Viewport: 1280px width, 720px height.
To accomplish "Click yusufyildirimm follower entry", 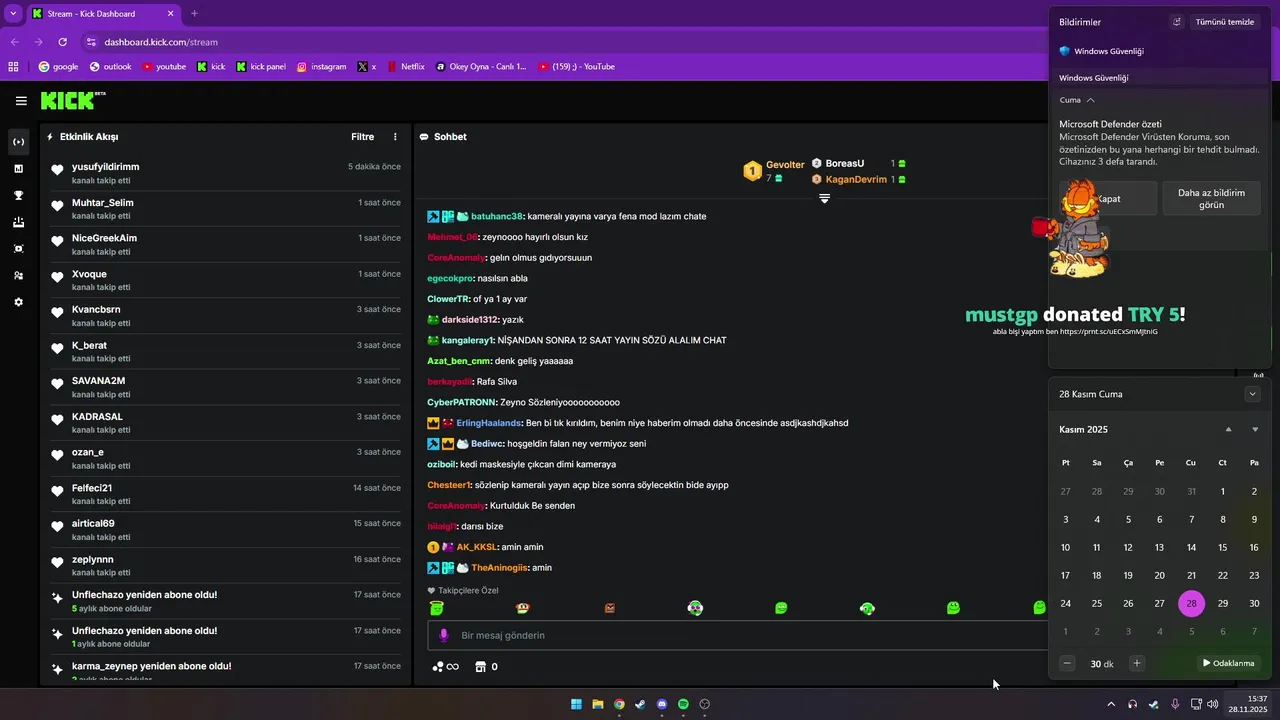I will pyautogui.click(x=226, y=173).
